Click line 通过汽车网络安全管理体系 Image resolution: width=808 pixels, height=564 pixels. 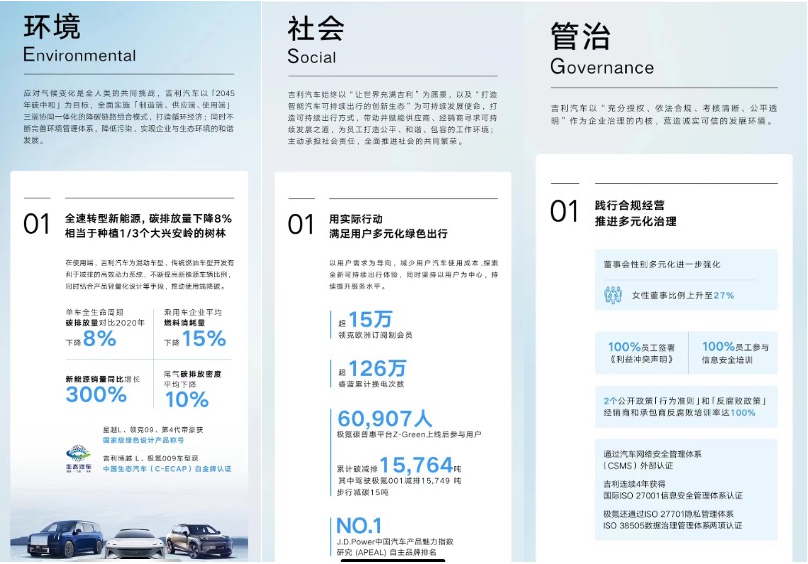(652, 454)
